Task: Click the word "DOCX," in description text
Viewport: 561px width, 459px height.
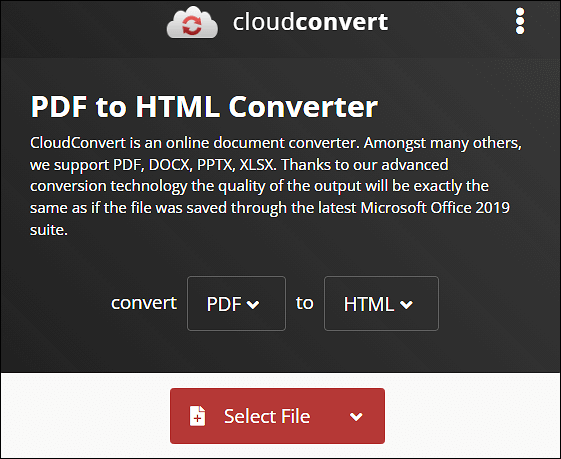Action: tap(171, 165)
